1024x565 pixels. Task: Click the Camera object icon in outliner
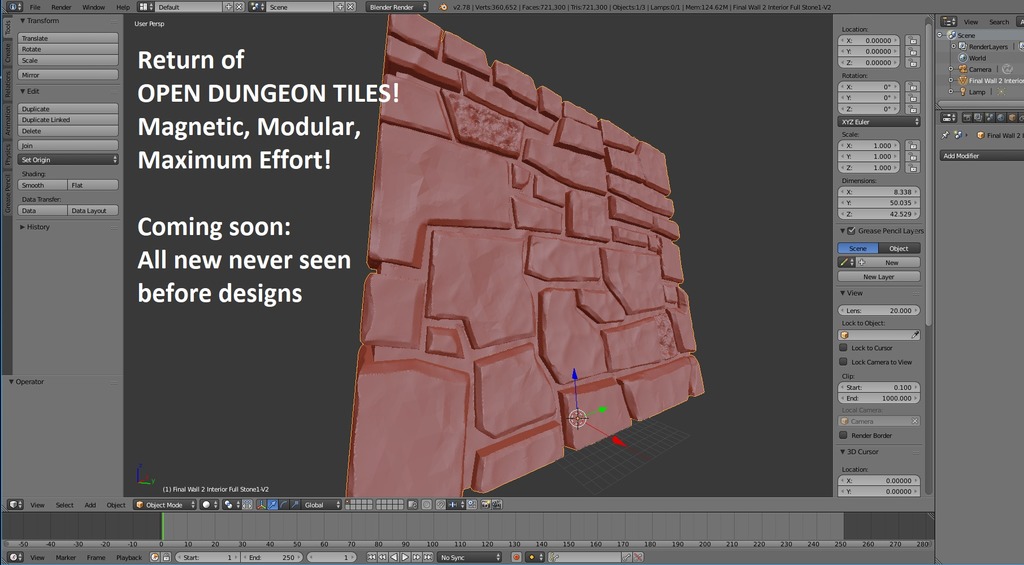tap(961, 69)
